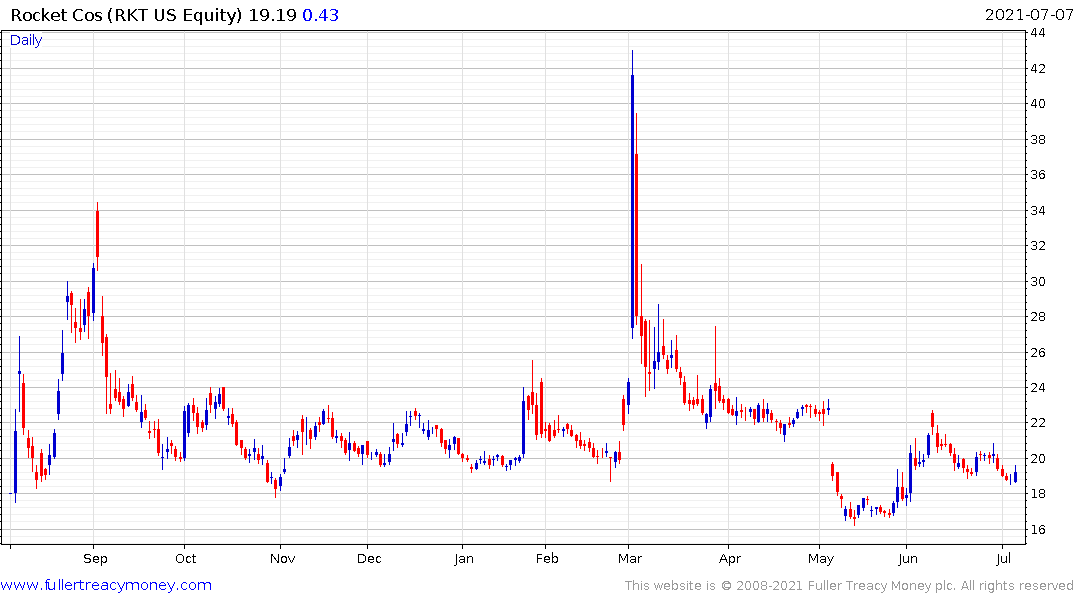Viewport: 1075px width, 600px height.
Task: Click the 44 price axis label
Action: click(x=1037, y=33)
